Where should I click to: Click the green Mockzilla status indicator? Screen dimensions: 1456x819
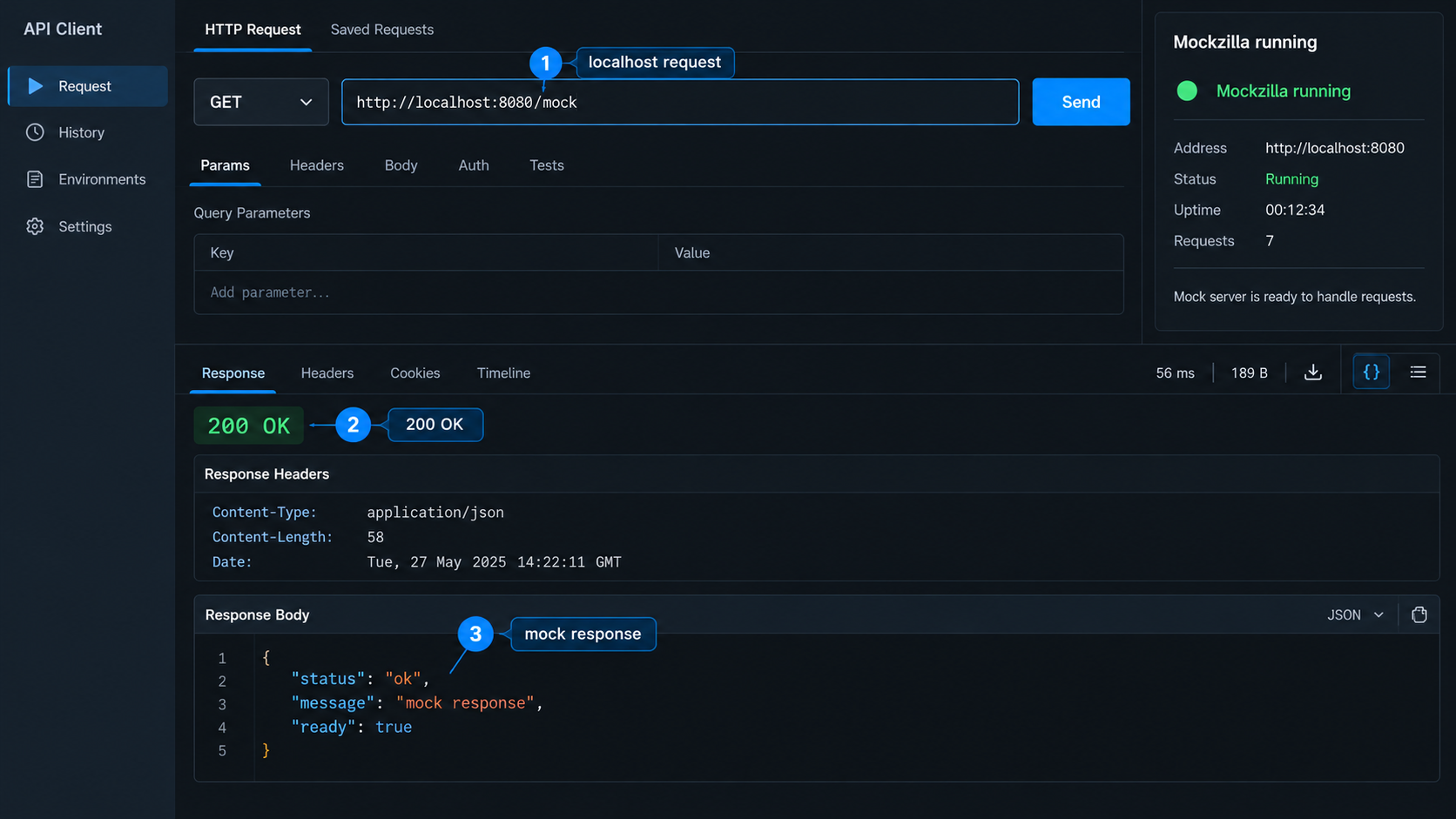[1187, 91]
